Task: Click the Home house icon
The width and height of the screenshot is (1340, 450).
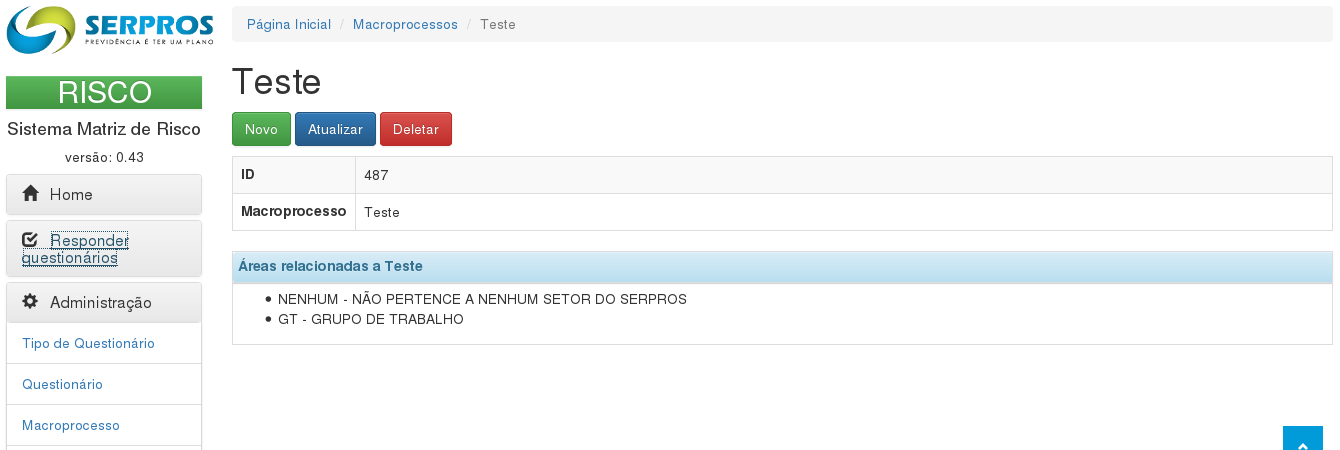Action: [31, 194]
